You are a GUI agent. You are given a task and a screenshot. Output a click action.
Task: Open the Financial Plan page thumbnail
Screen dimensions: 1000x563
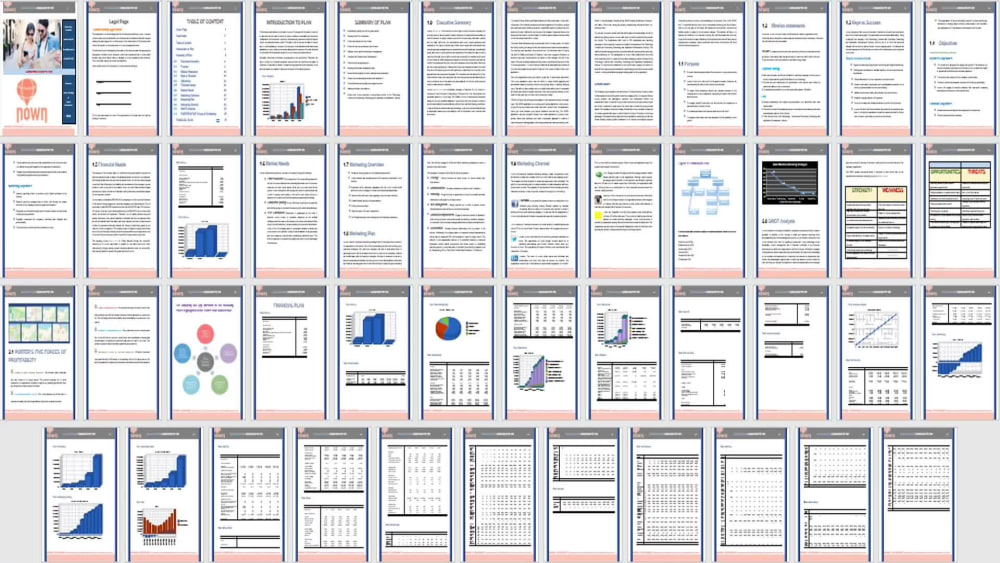pyautogui.click(x=290, y=353)
